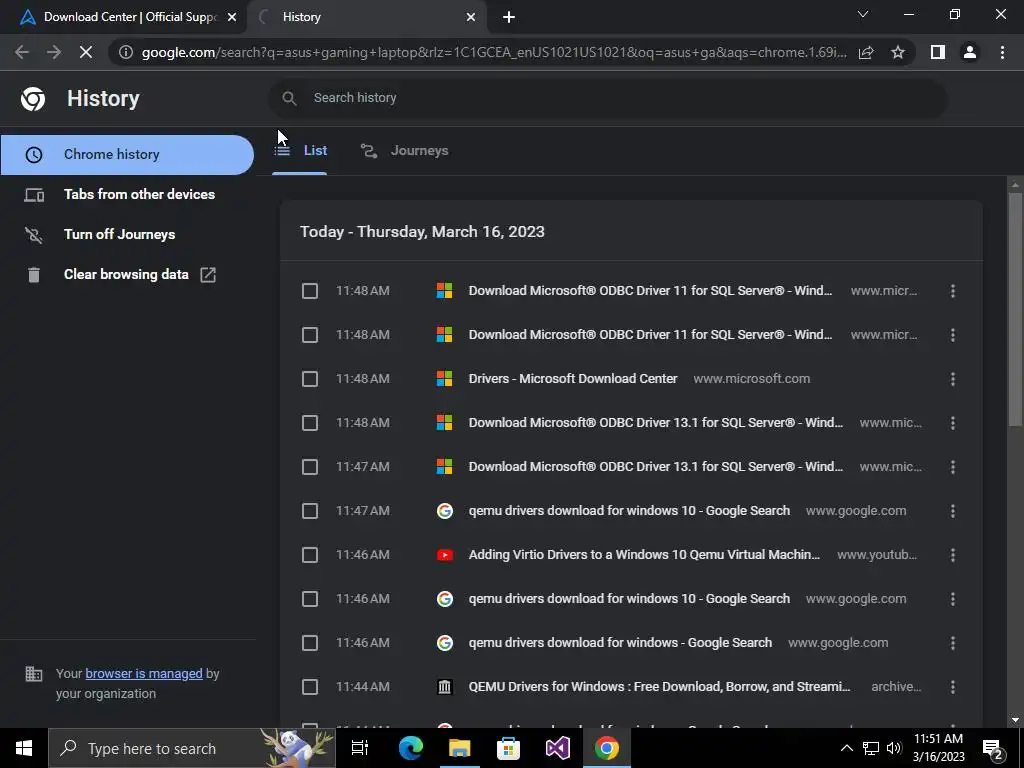This screenshot has width=1024, height=768.
Task: Open actions menu for 11:47 AM ODBC 13.1 entry
Action: 953,467
